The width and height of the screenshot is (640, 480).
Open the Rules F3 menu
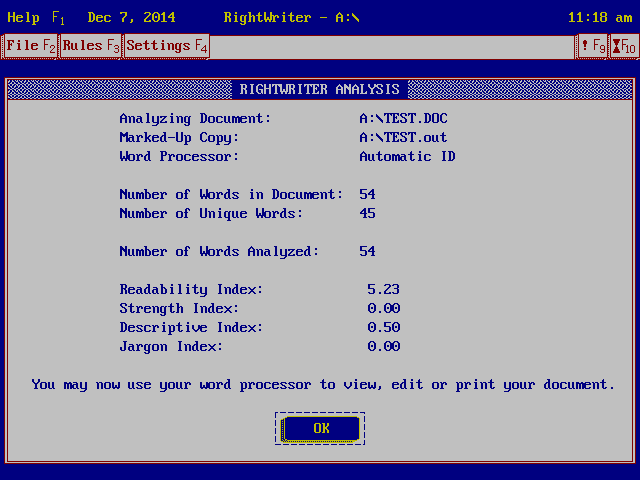[91, 46]
